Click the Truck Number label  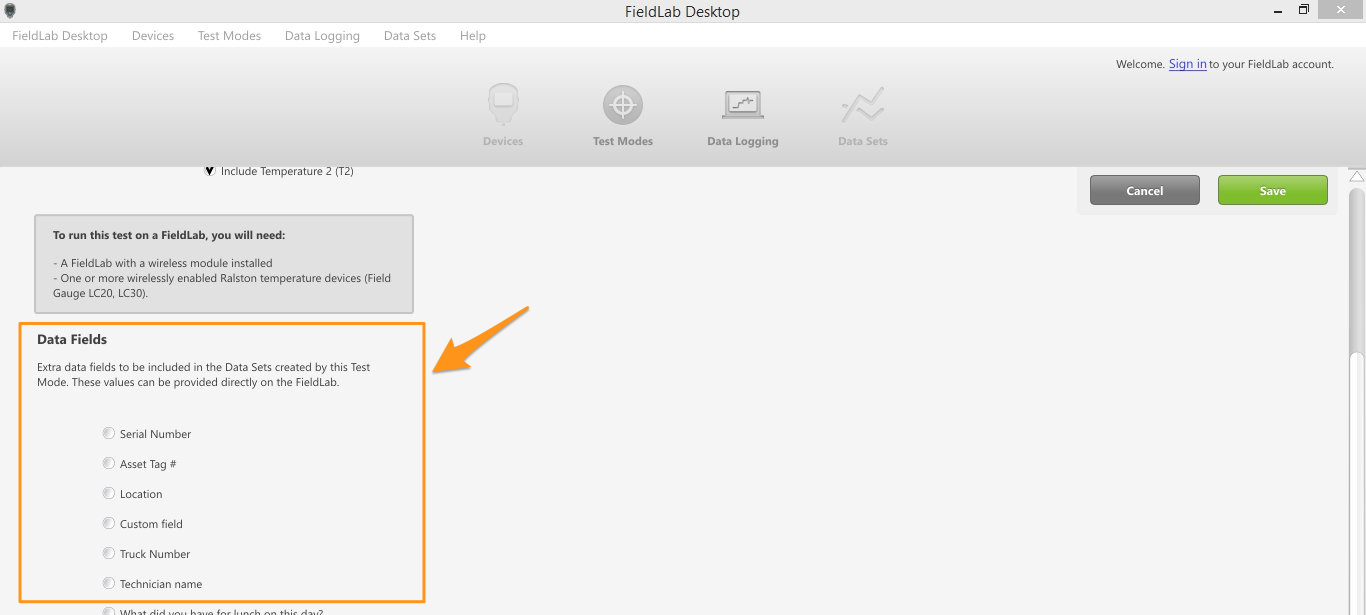click(155, 554)
